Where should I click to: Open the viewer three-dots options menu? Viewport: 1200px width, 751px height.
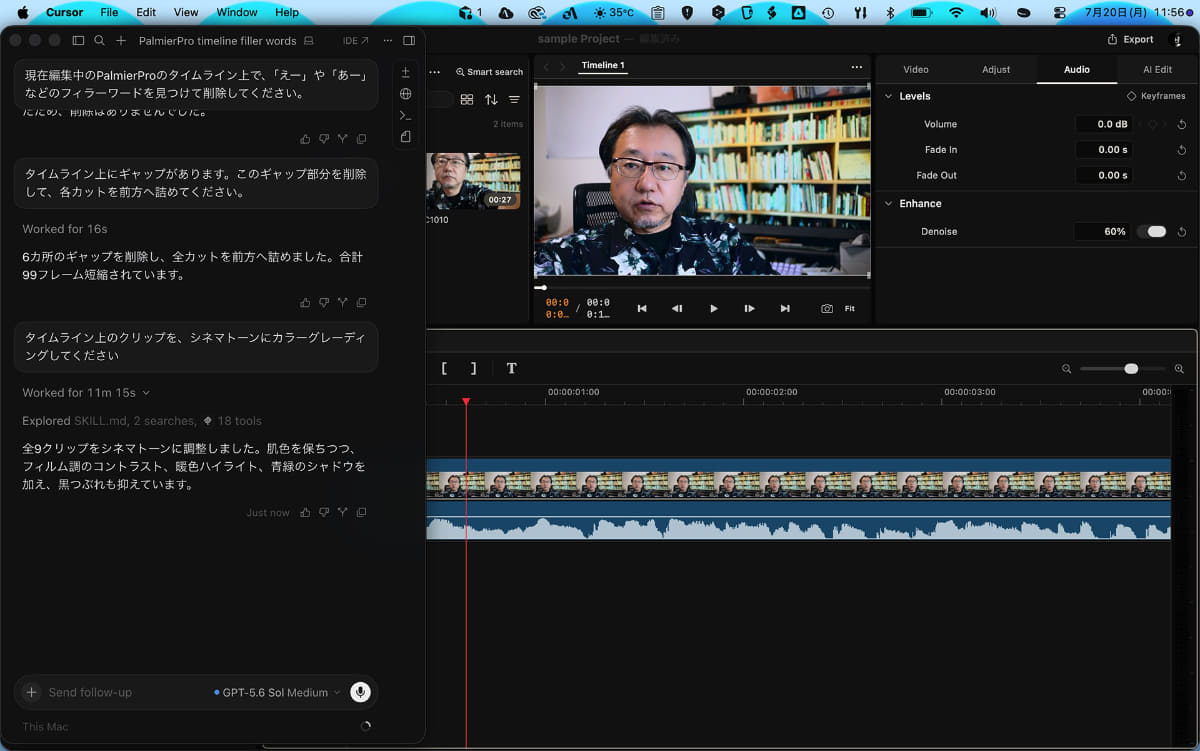(857, 67)
